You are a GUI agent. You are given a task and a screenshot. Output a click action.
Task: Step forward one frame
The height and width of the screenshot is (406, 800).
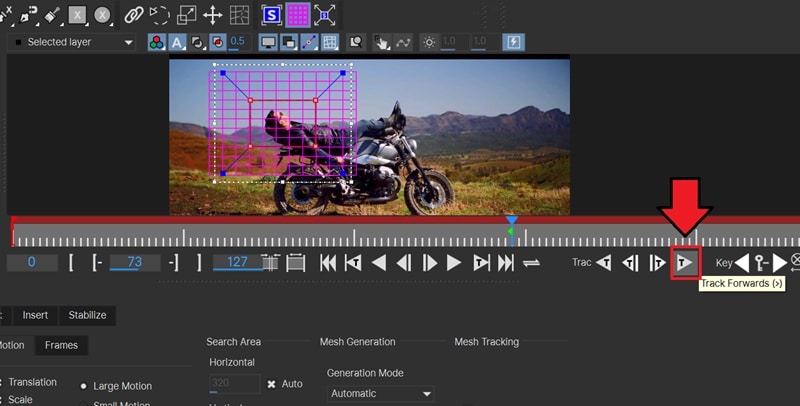[430, 263]
